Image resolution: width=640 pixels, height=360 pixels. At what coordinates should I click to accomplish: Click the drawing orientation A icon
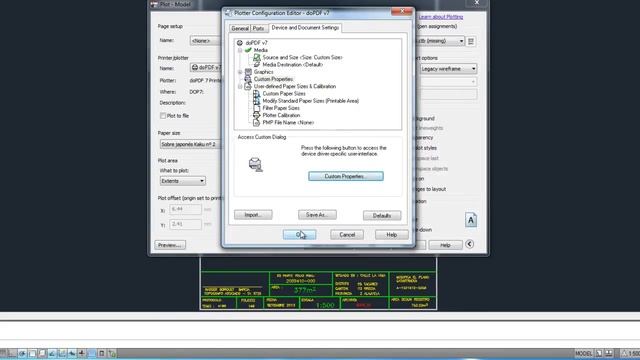(x=471, y=220)
